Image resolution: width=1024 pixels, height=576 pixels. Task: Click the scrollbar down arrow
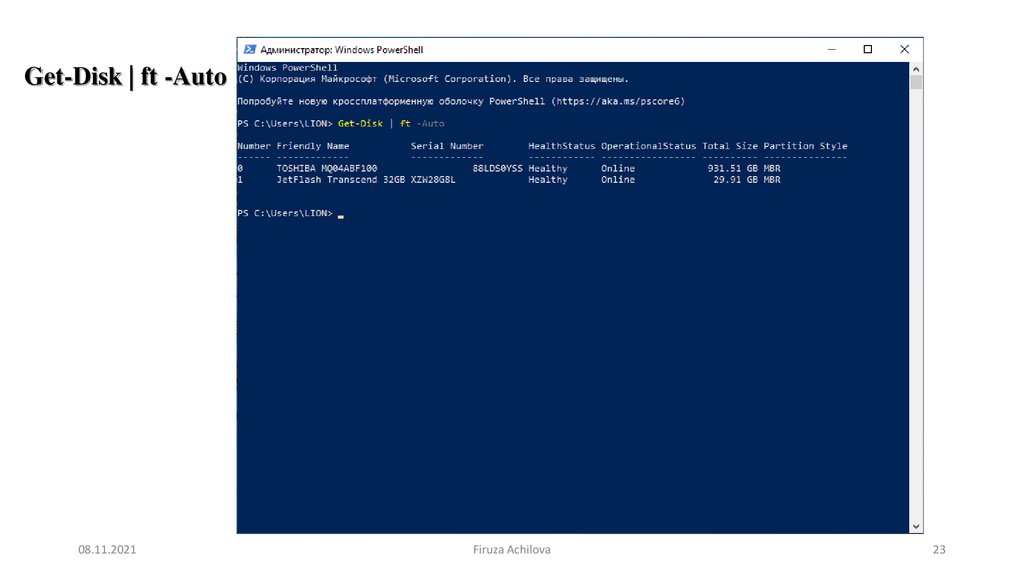(x=916, y=526)
